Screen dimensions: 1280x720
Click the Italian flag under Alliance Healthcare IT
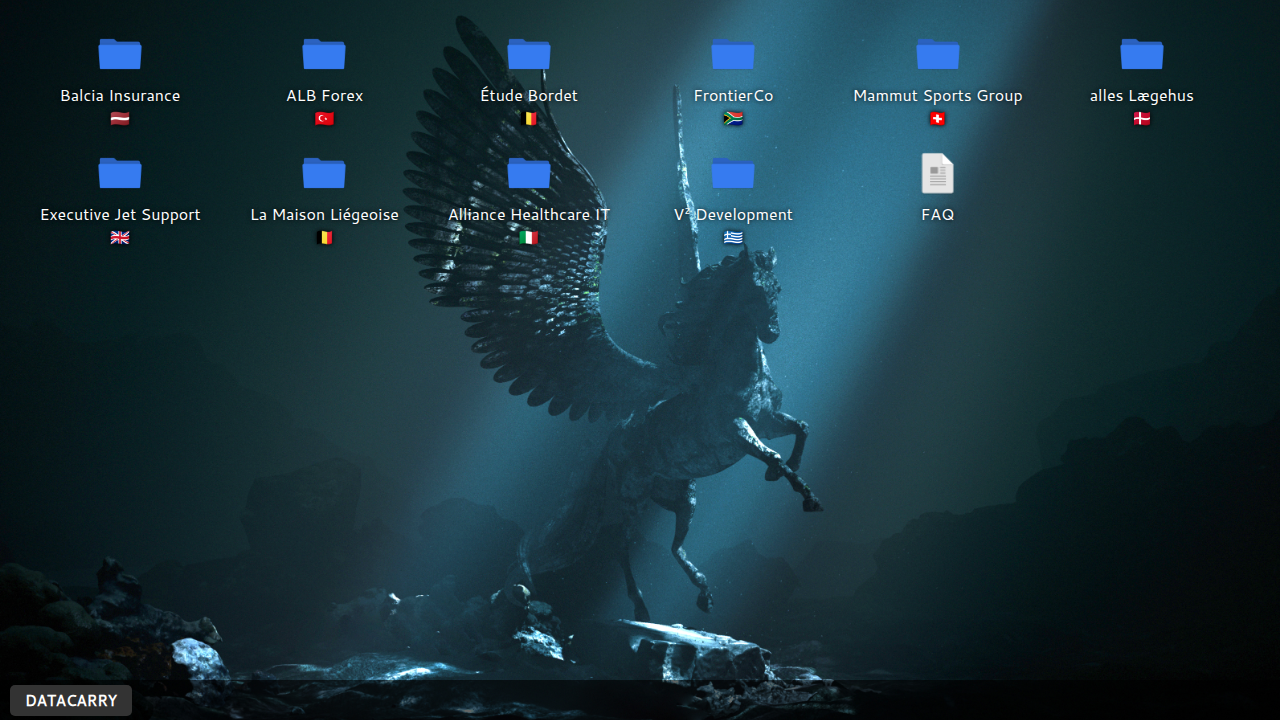(x=529, y=238)
